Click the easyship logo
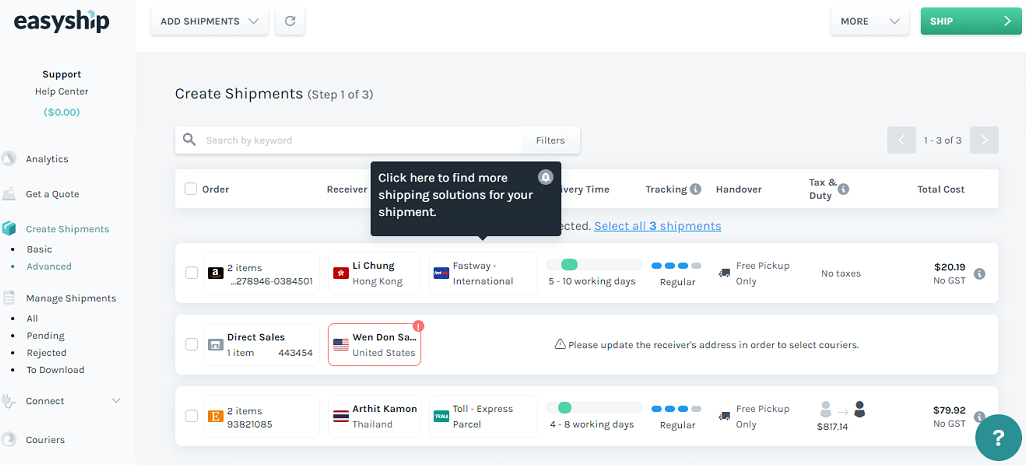Screen dimensions: 1026x465 tap(62, 21)
